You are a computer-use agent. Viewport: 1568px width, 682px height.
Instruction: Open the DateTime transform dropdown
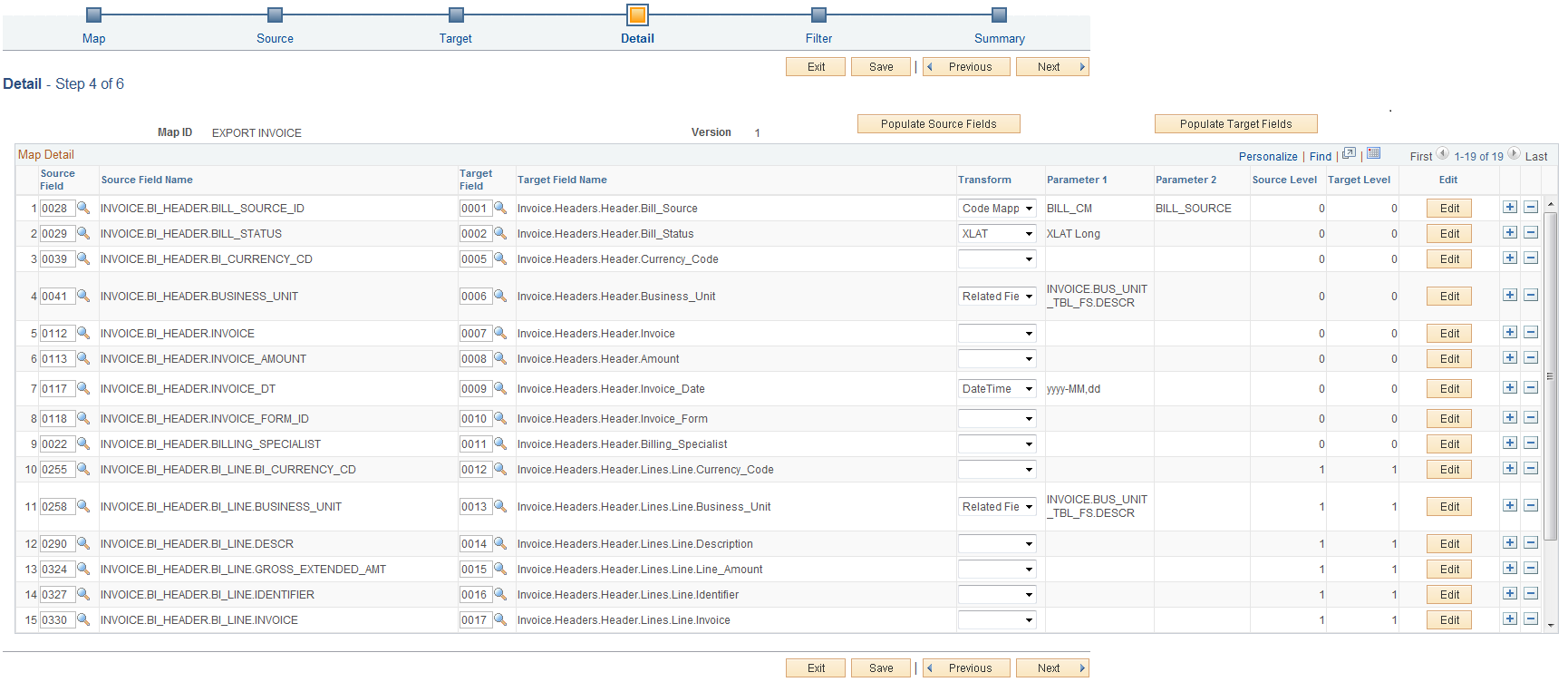point(997,389)
